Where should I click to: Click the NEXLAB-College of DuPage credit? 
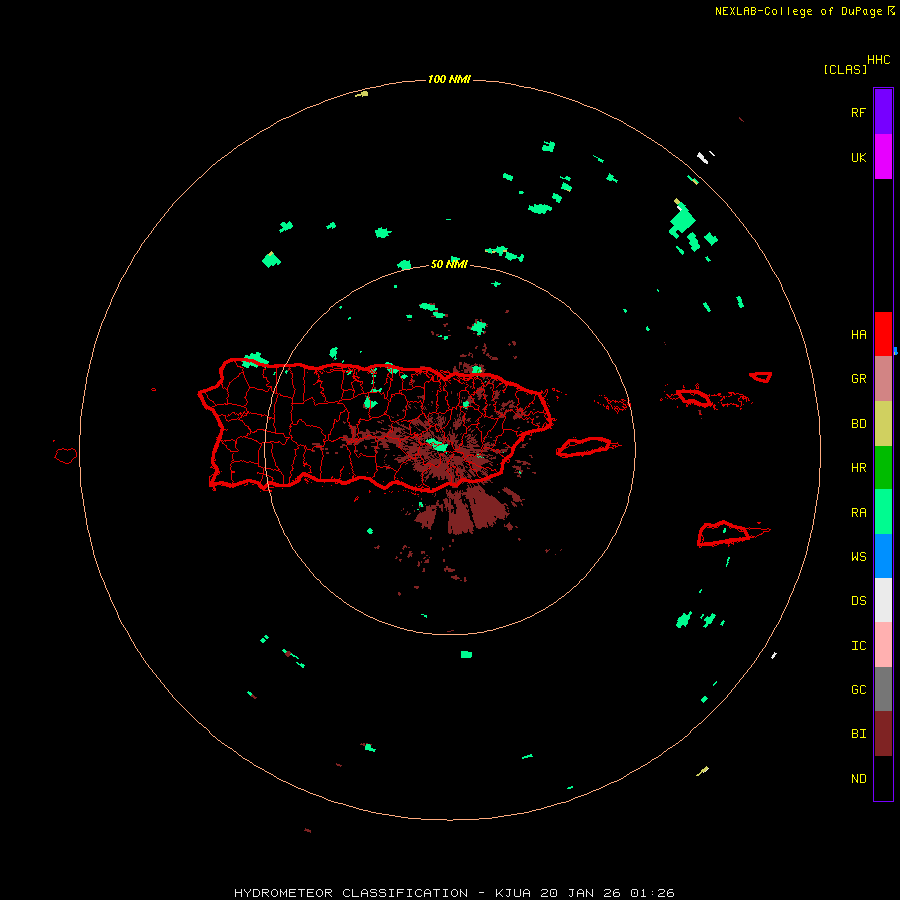(x=804, y=11)
